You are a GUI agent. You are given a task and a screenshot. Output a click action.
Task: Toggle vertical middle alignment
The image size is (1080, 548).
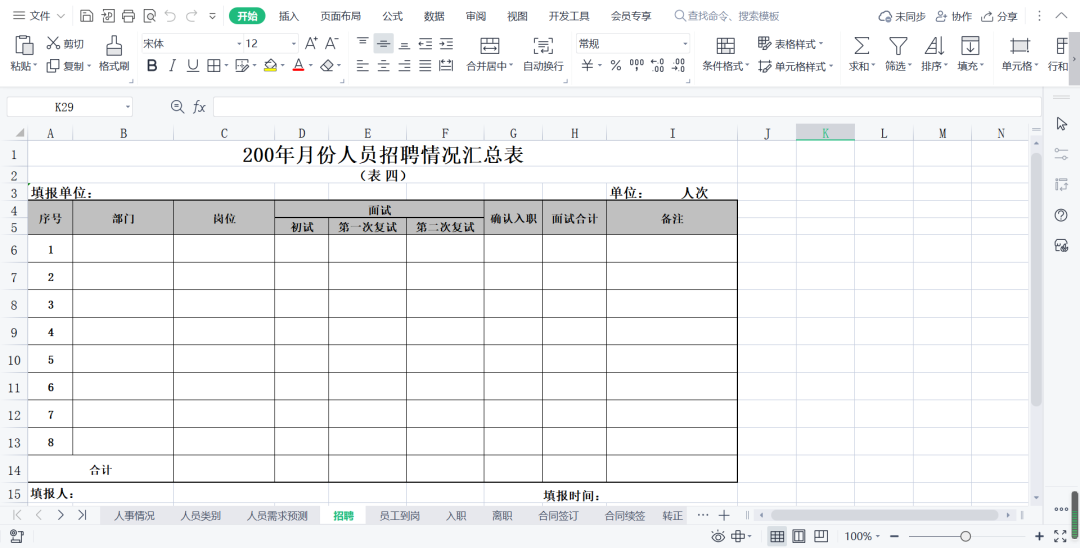[384, 43]
